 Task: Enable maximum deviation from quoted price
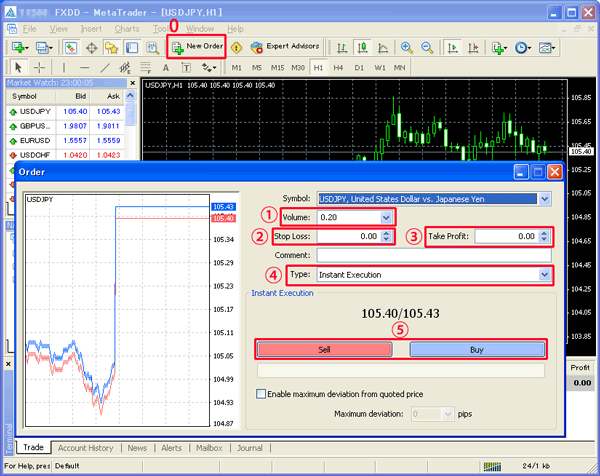tap(261, 394)
